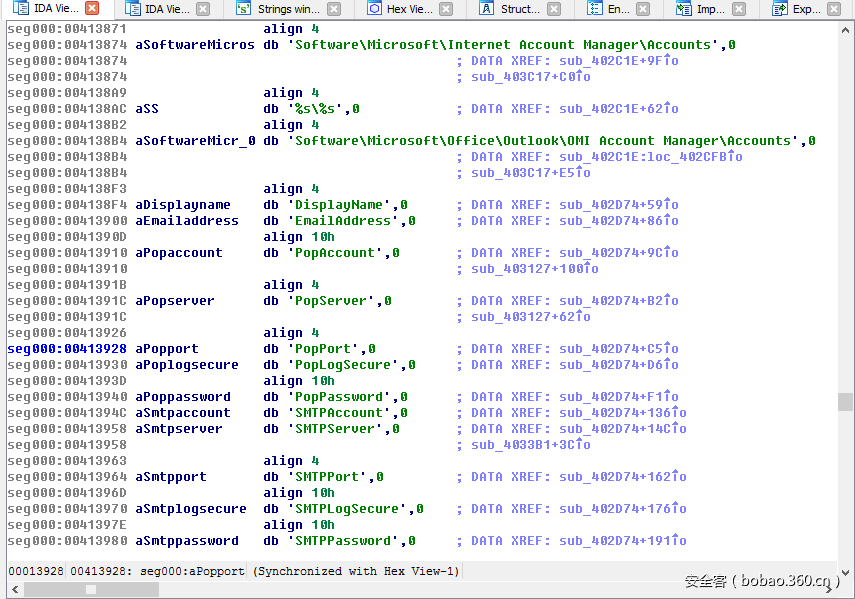Switch to the Strings window tab
This screenshot has width=855, height=599.
click(x=288, y=9)
